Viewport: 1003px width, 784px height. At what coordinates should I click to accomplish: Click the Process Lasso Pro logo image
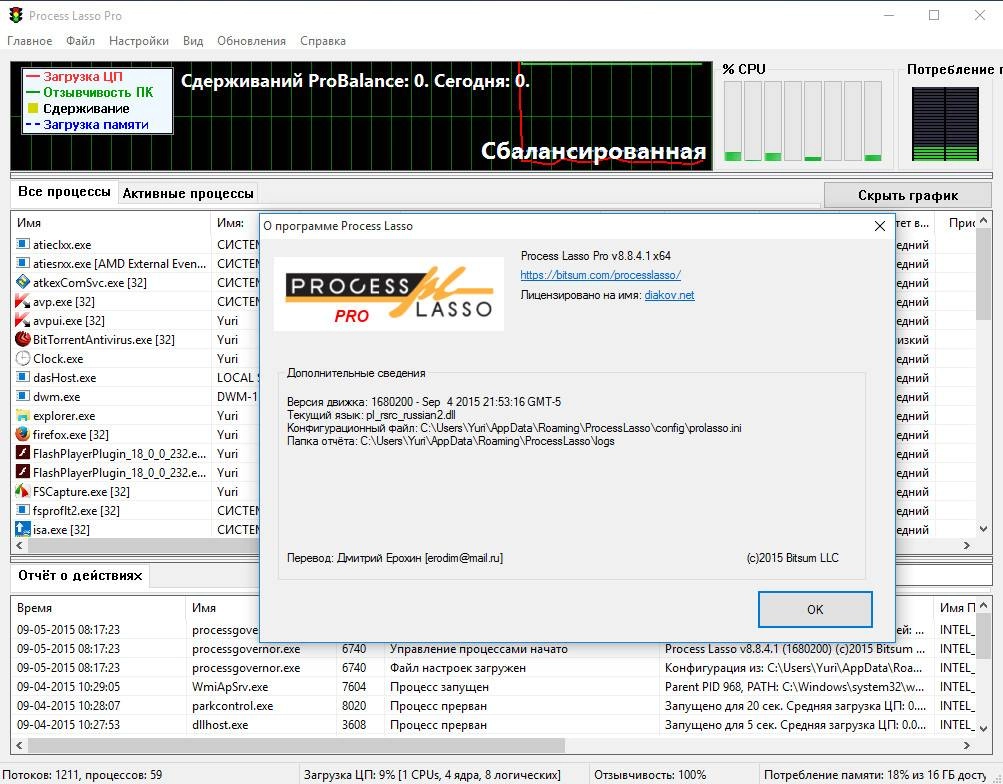[x=389, y=294]
